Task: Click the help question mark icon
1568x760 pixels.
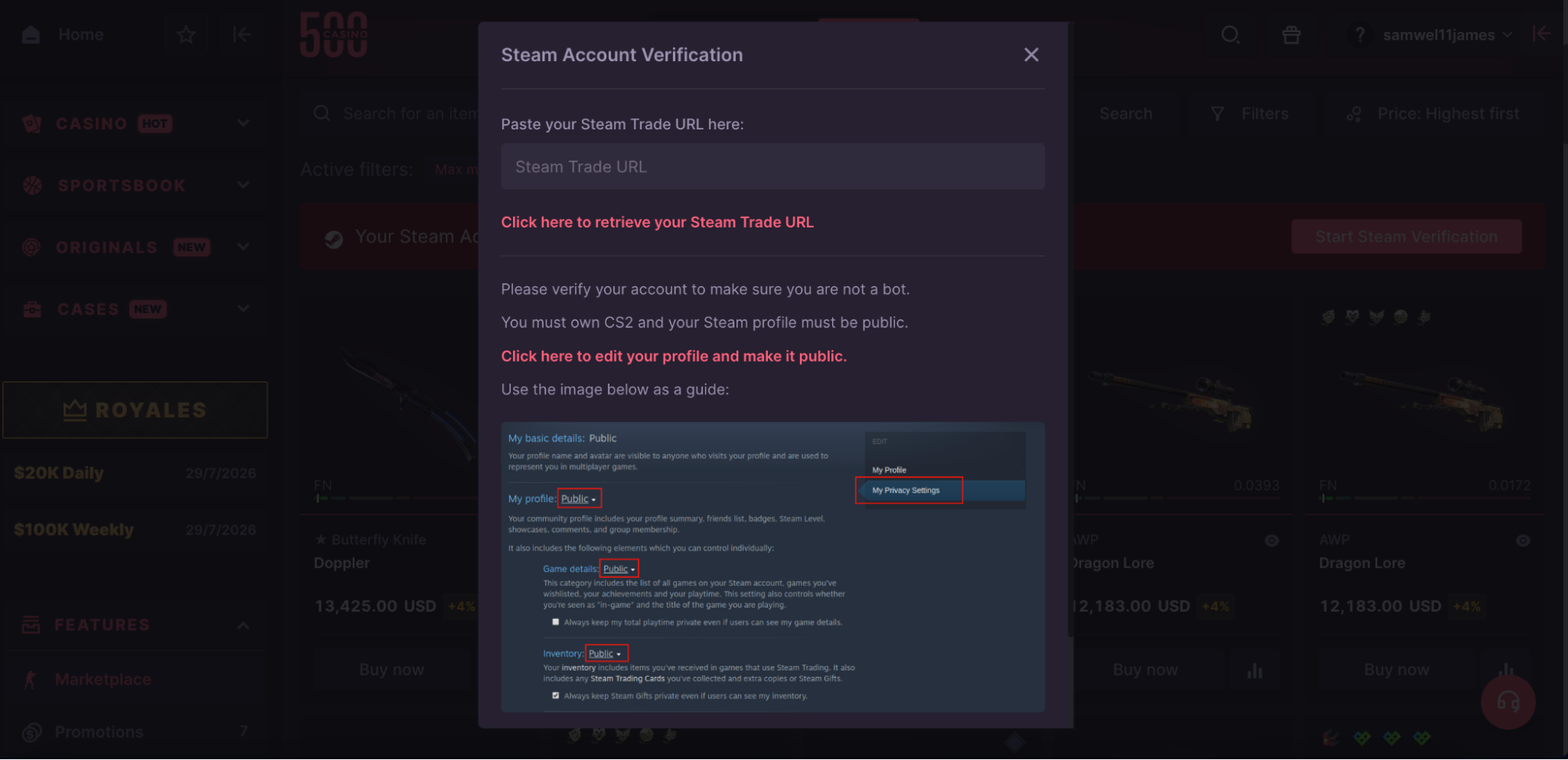Action: coord(1359,35)
